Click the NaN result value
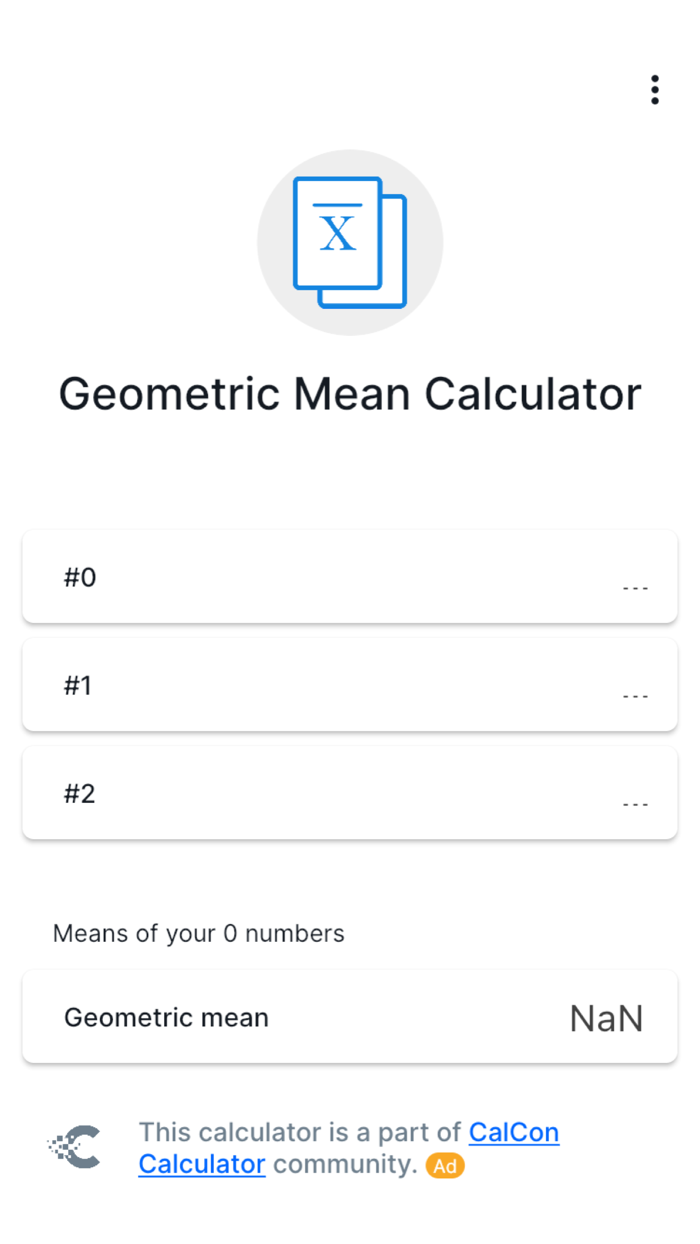 [x=606, y=1017]
